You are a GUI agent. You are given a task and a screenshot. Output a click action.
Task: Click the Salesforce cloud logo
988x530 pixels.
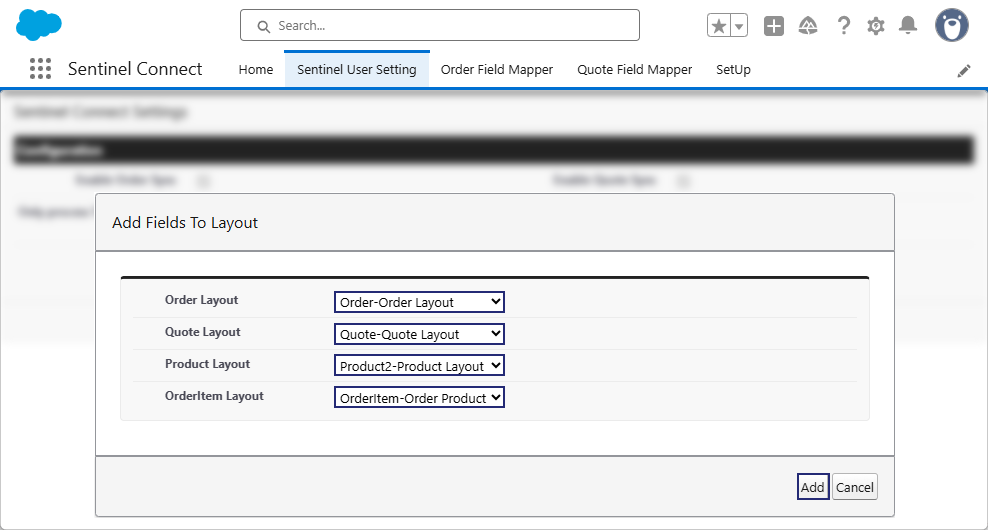[x=39, y=24]
